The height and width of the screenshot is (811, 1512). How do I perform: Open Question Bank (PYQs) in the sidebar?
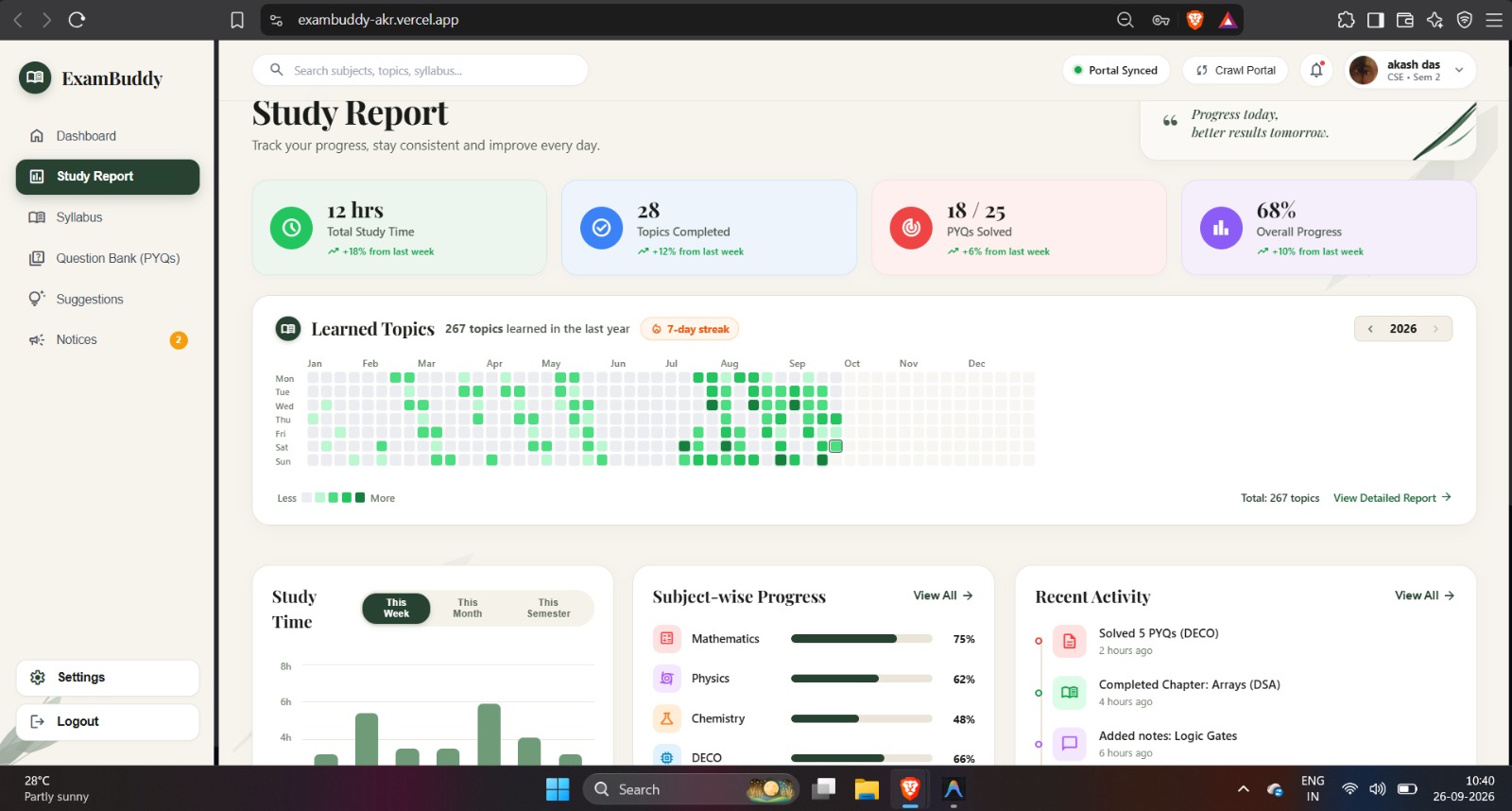108,258
